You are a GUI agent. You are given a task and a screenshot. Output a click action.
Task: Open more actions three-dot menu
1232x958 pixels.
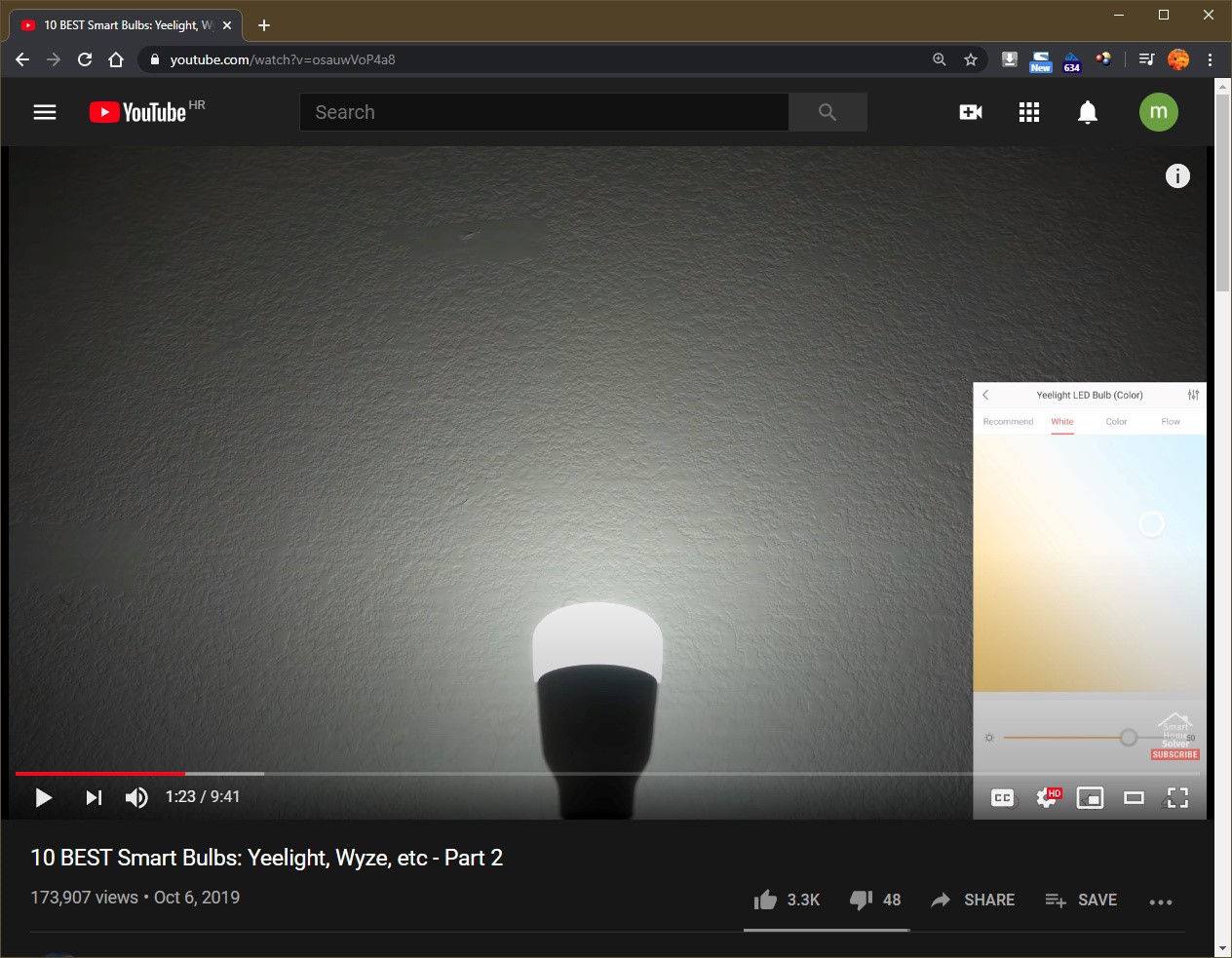pyautogui.click(x=1160, y=901)
